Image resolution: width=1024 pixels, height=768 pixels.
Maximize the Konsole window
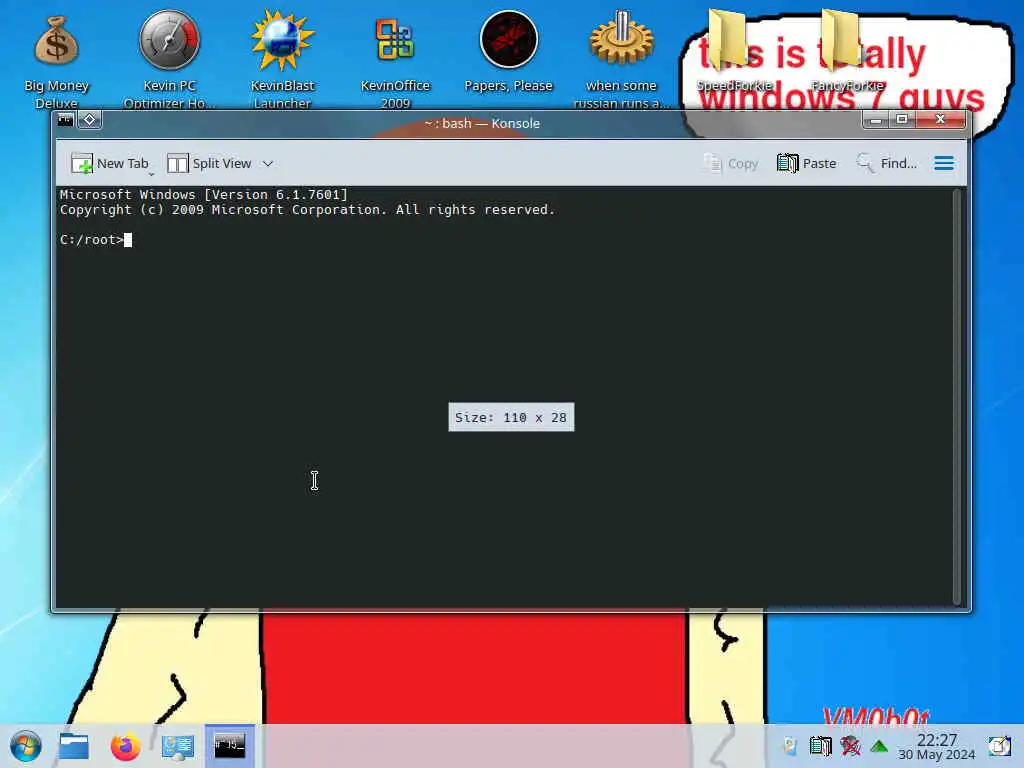click(902, 120)
